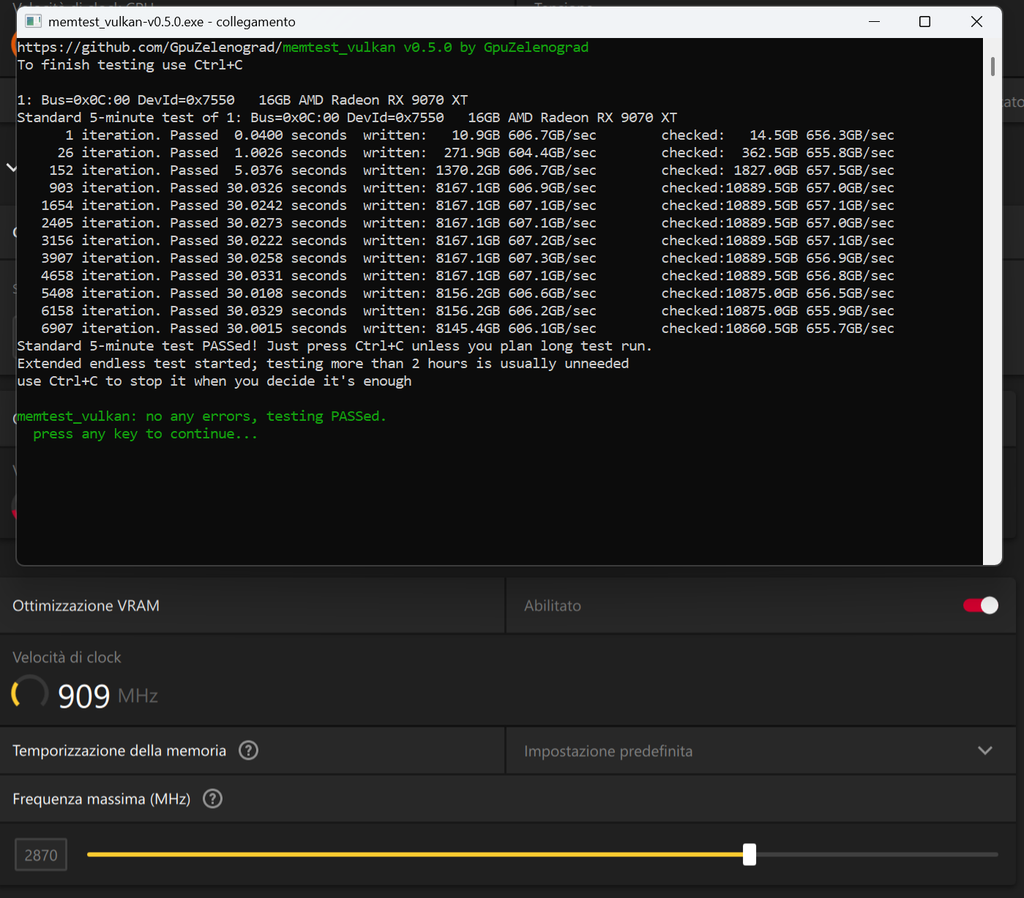Click the 'To finish testing use Ctrl+C' line
The image size is (1024, 898).
click(130, 65)
